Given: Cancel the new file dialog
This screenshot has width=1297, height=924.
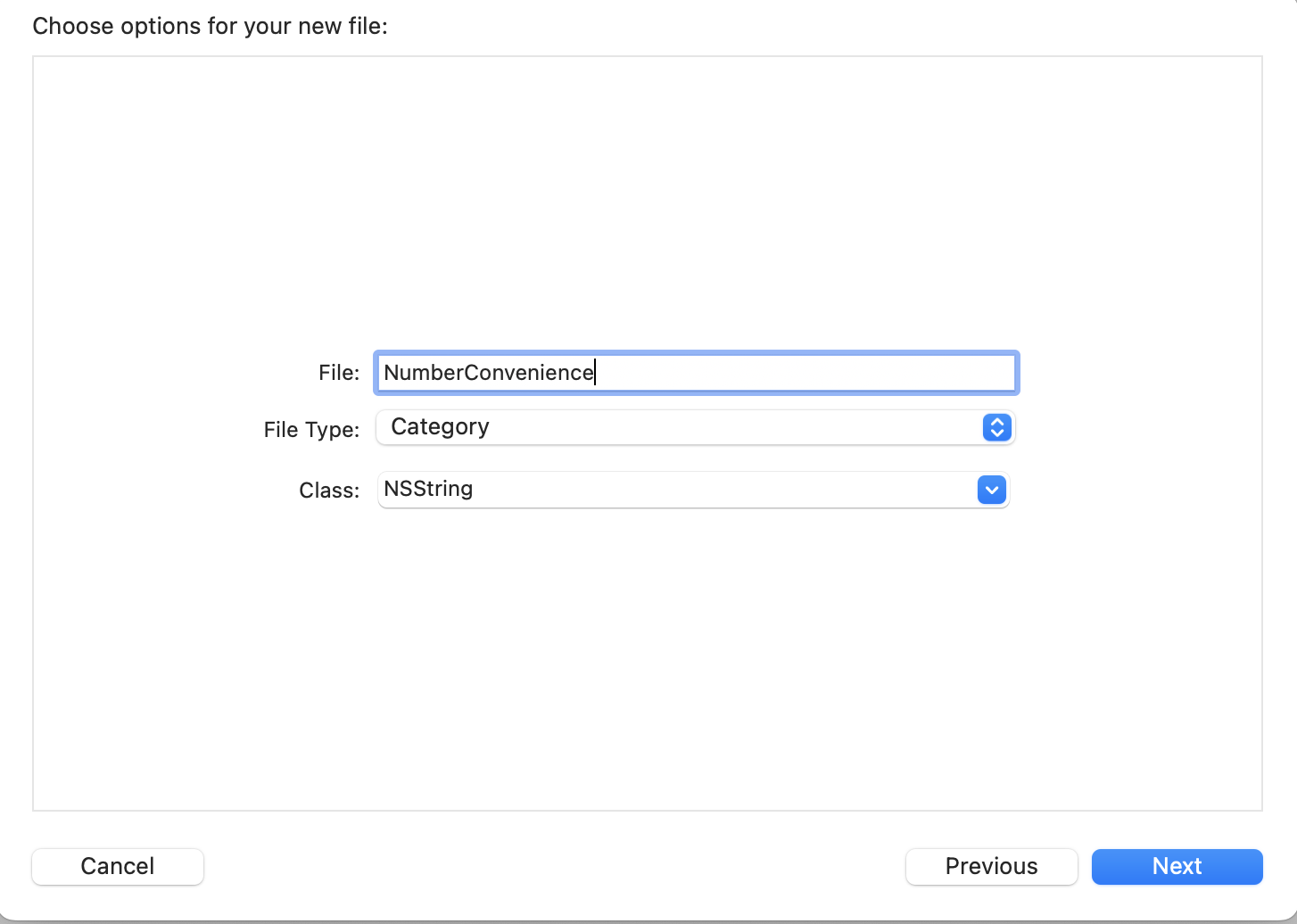Looking at the screenshot, I should (x=118, y=866).
